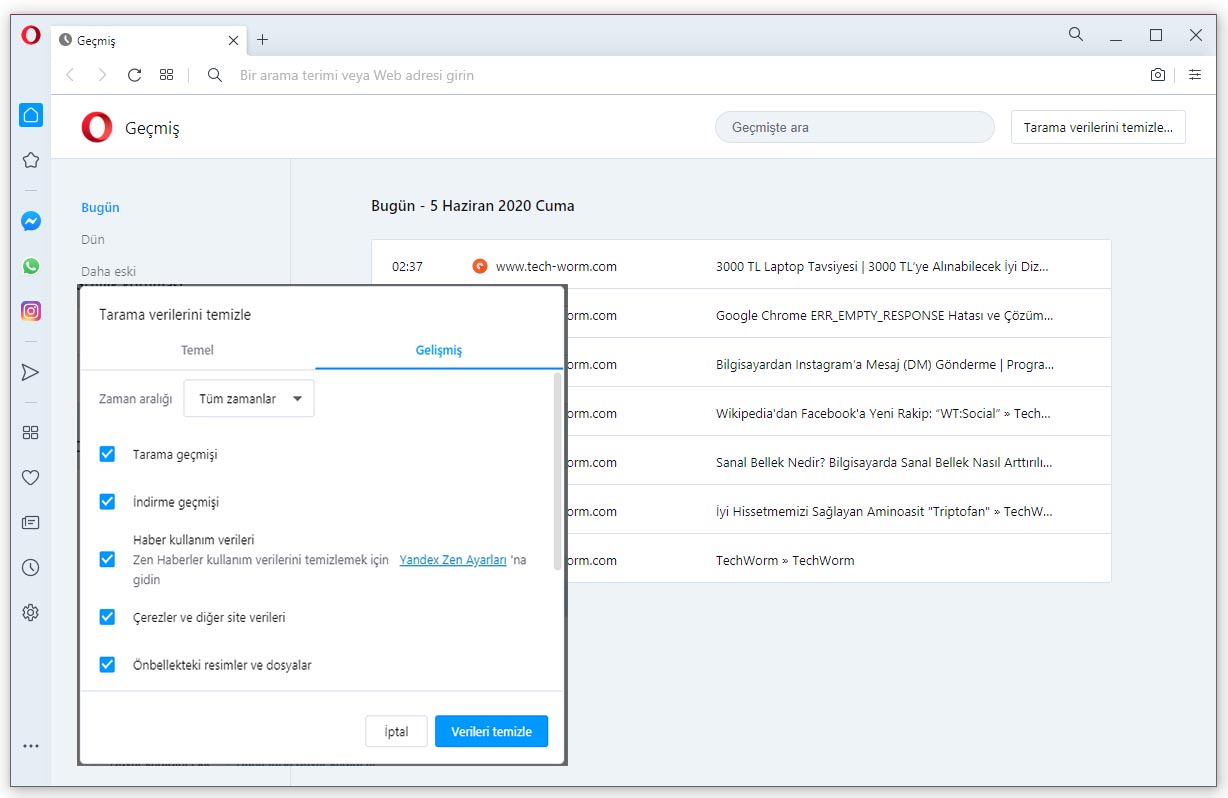Open WhatsApp in the sidebar

pos(31,266)
